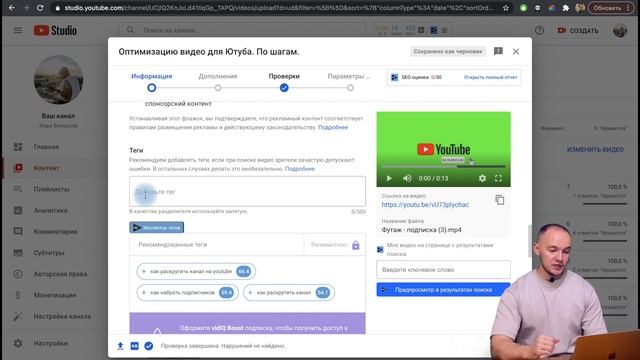The height and width of the screenshot is (360, 640).
Task: Copy the video link with copy icon
Action: [x=500, y=200]
